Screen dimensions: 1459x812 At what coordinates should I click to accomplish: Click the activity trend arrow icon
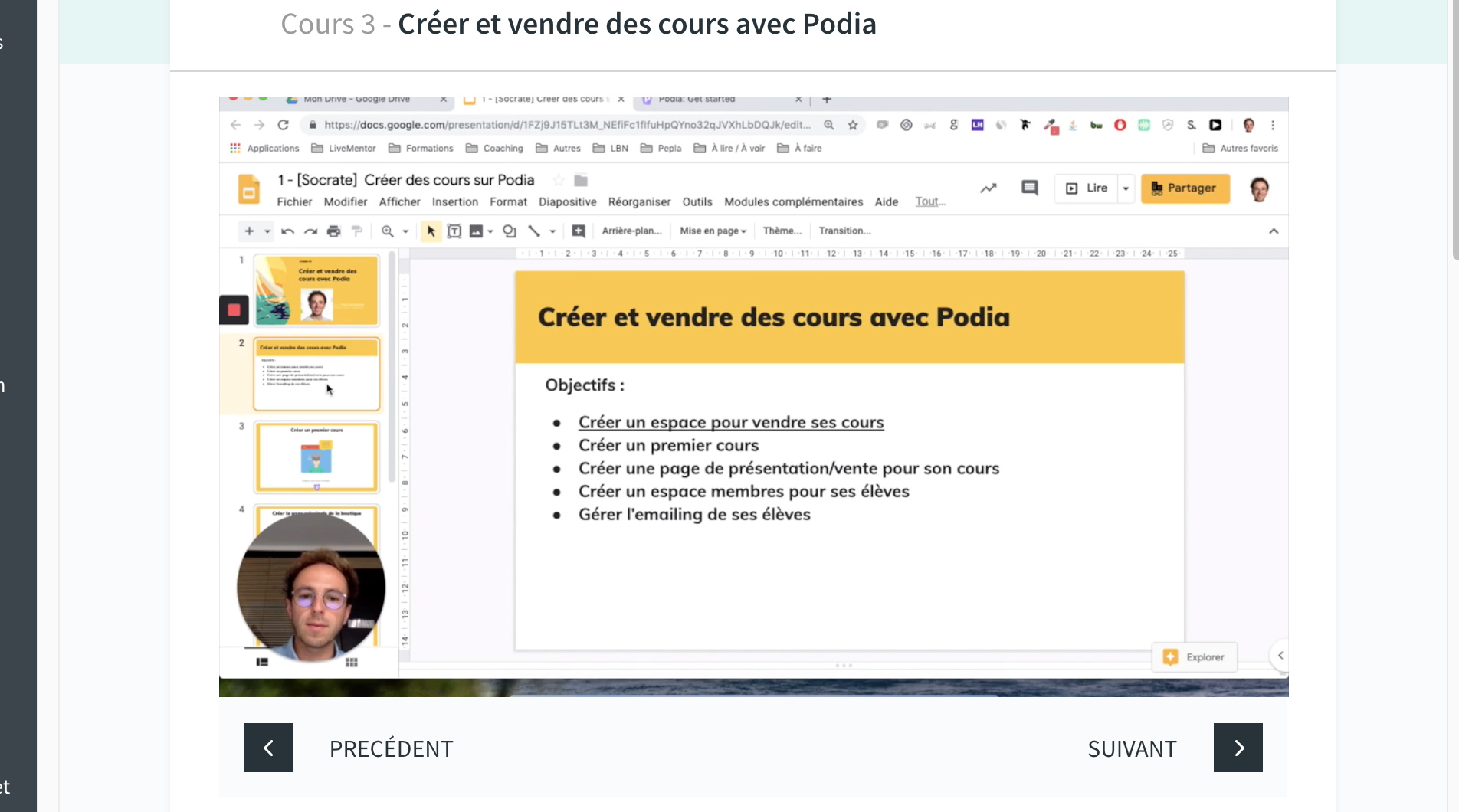989,188
